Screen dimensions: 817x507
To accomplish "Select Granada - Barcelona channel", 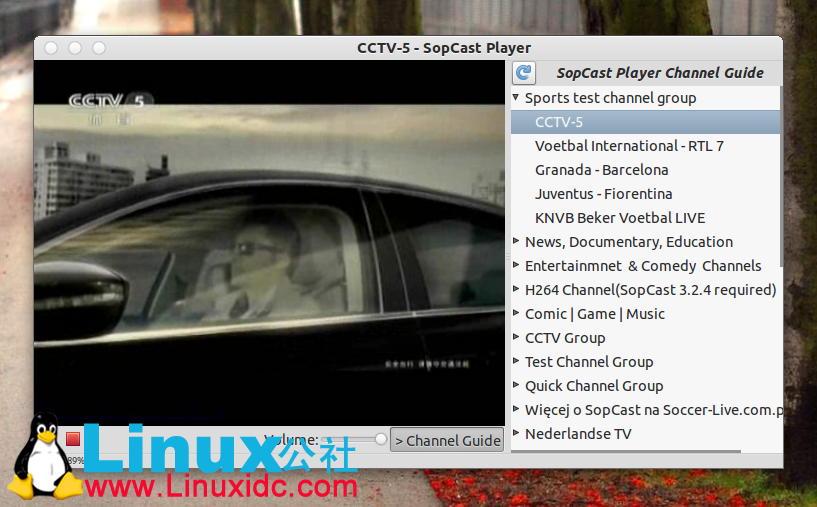I will (x=601, y=170).
